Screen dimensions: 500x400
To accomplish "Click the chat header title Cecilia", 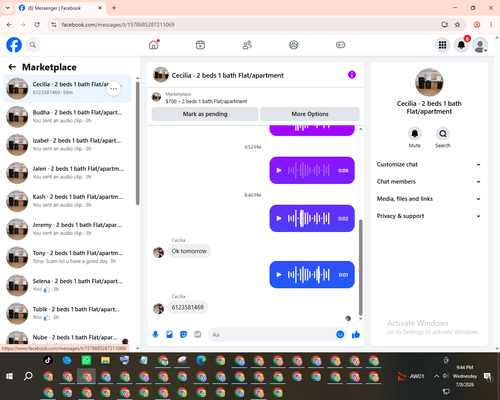I will point(228,75).
